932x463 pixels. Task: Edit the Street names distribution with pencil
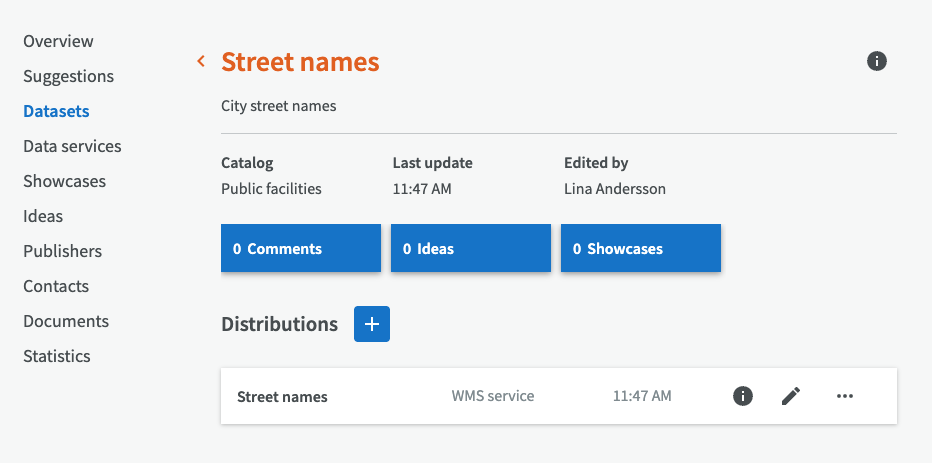(791, 396)
